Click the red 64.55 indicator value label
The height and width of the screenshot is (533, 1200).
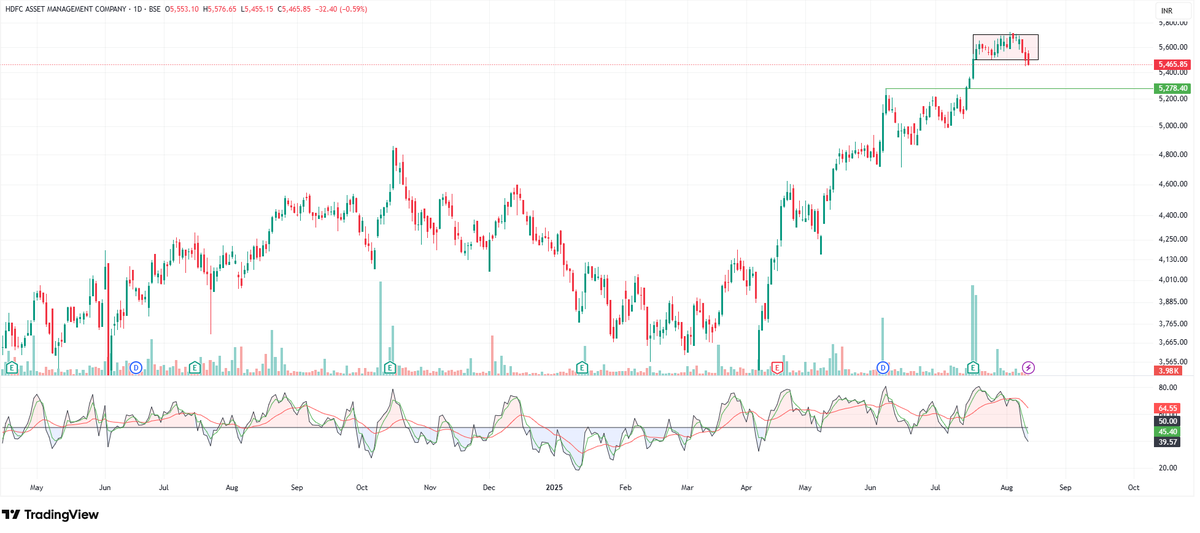click(x=1168, y=408)
